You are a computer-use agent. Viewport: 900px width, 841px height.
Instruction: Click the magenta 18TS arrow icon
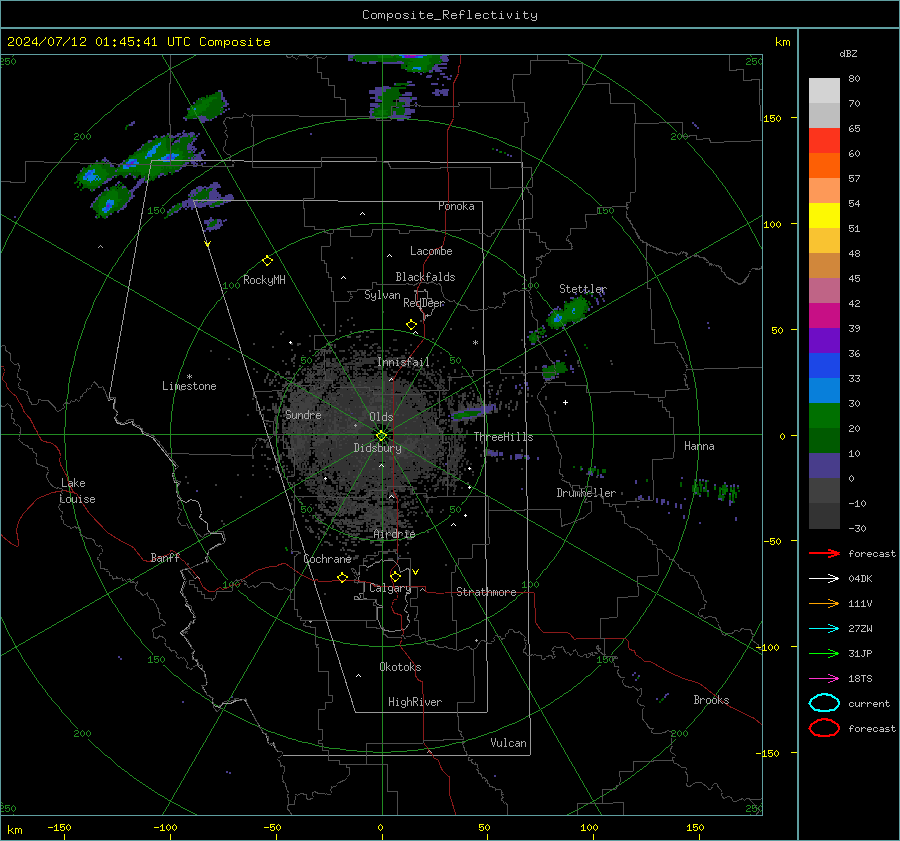(x=824, y=679)
